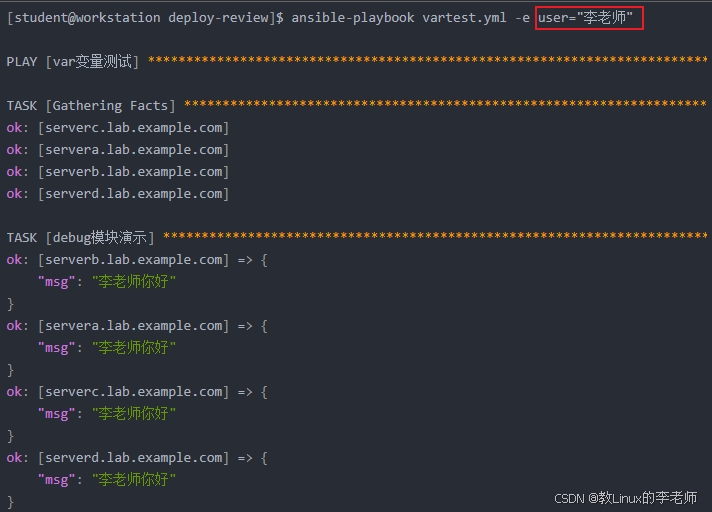Click the vartest.yml filename in the command
The width and height of the screenshot is (712, 512).
pyautogui.click(x=464, y=18)
